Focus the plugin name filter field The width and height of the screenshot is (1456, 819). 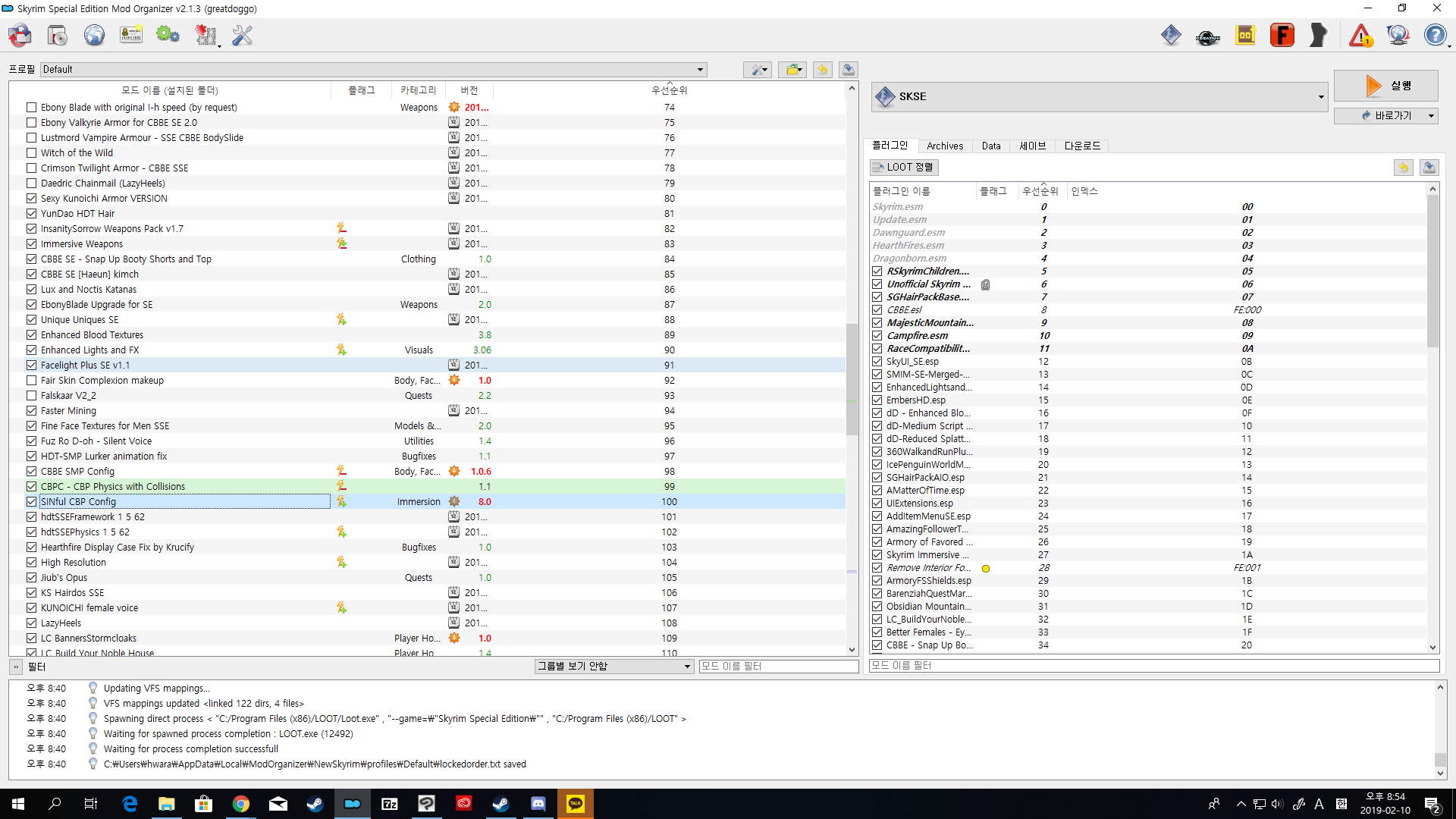(1154, 666)
